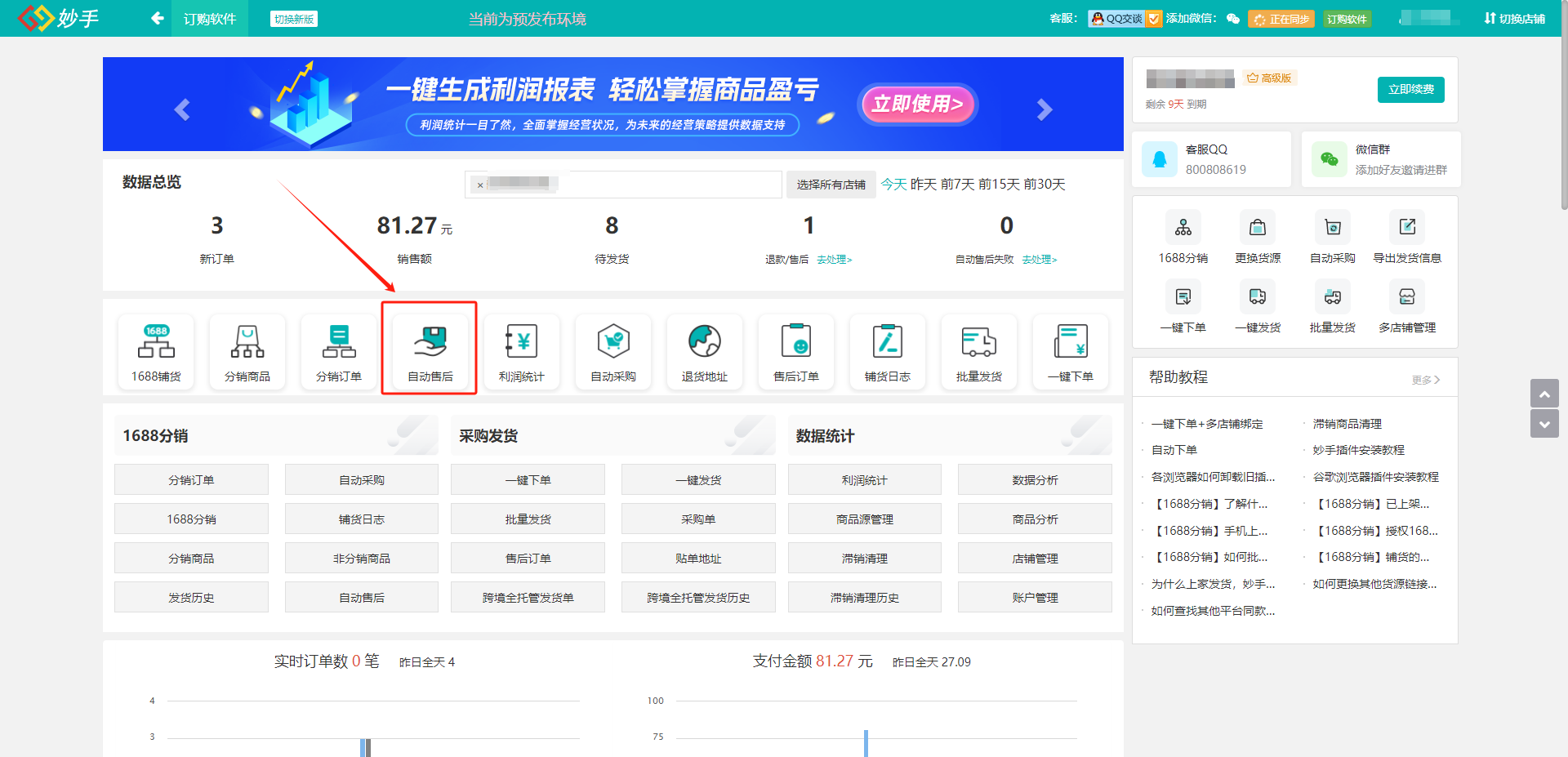Show next banner slide with right arrow

click(1045, 109)
